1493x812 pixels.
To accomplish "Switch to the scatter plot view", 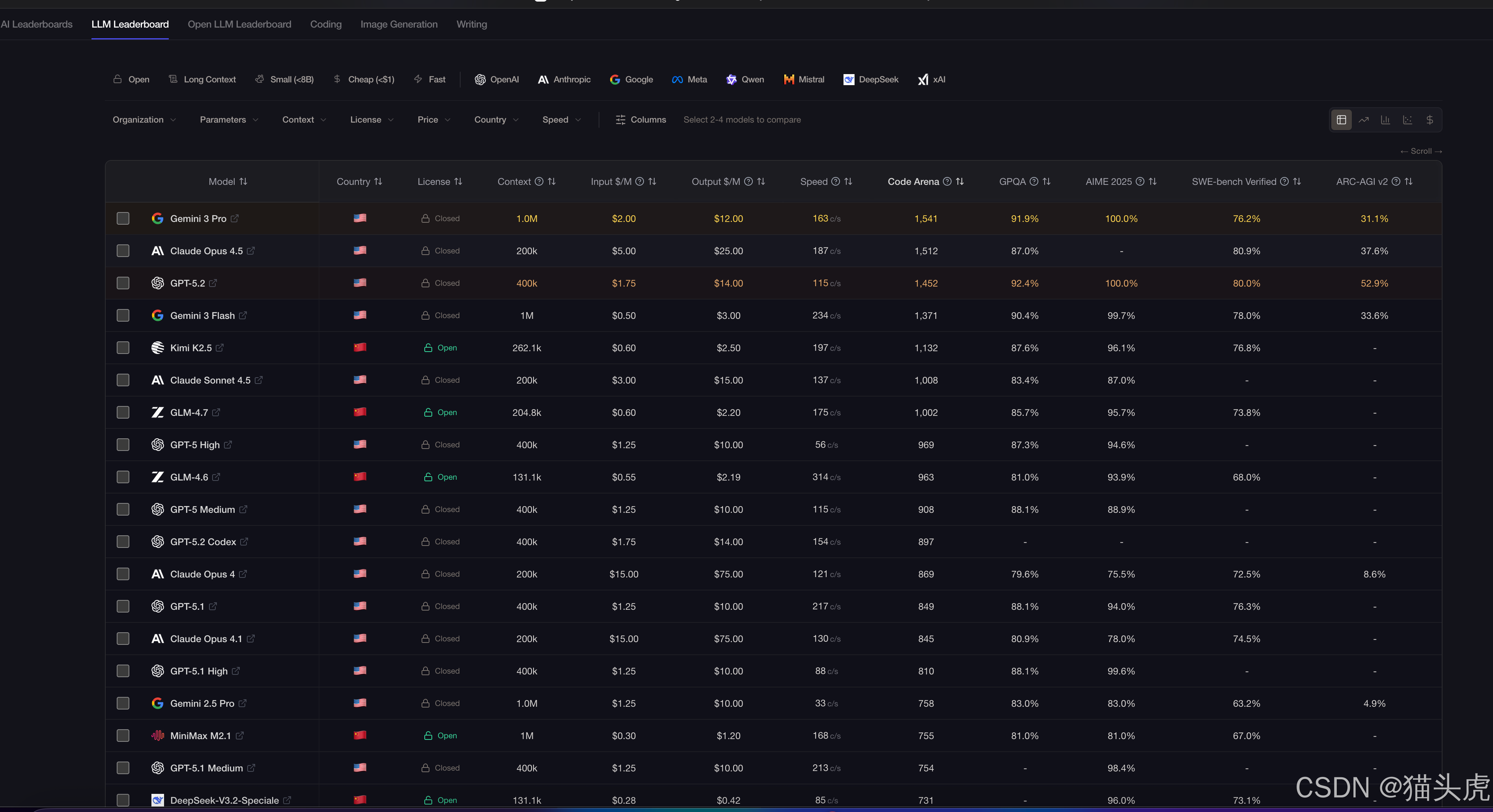I will coord(1407,120).
